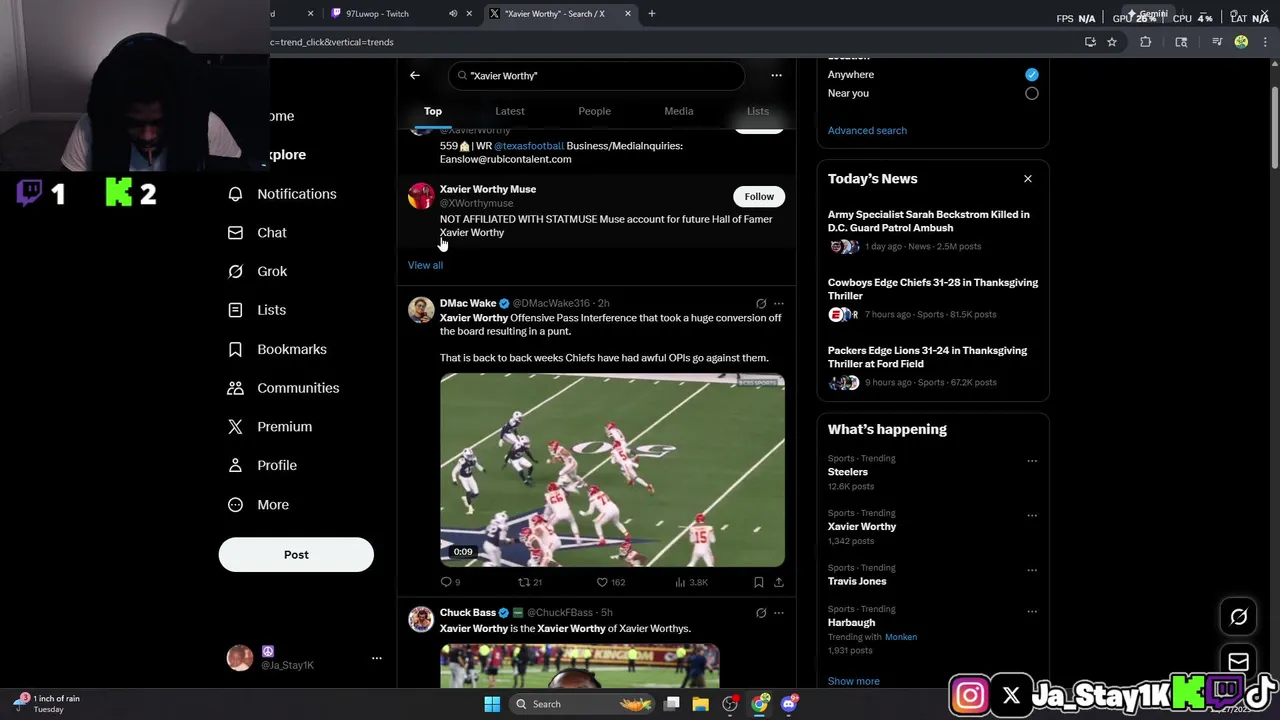
Task: Switch to Top tab
Action: 433,111
